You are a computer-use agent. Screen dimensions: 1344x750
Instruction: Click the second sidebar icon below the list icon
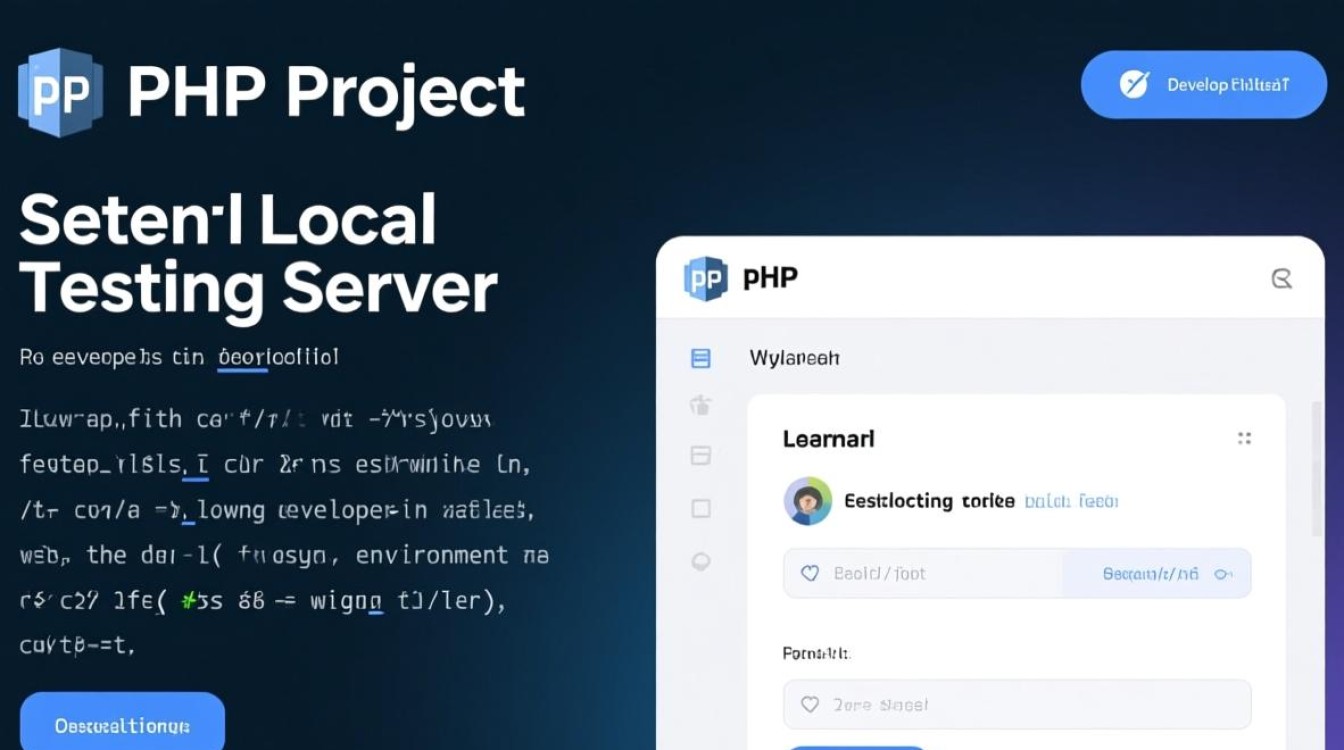pyautogui.click(x=701, y=405)
